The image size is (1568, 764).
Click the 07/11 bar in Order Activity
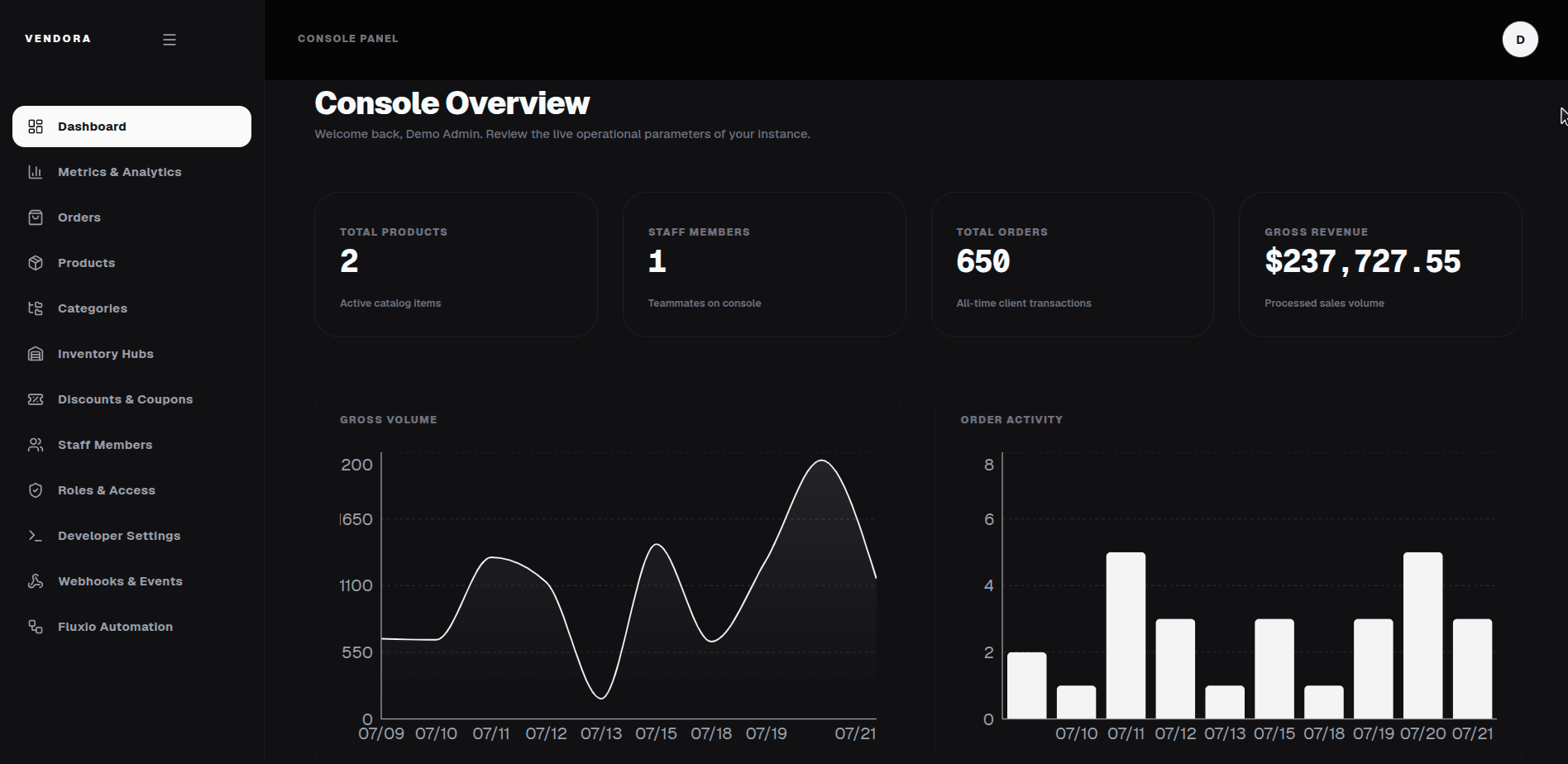coord(1126,636)
